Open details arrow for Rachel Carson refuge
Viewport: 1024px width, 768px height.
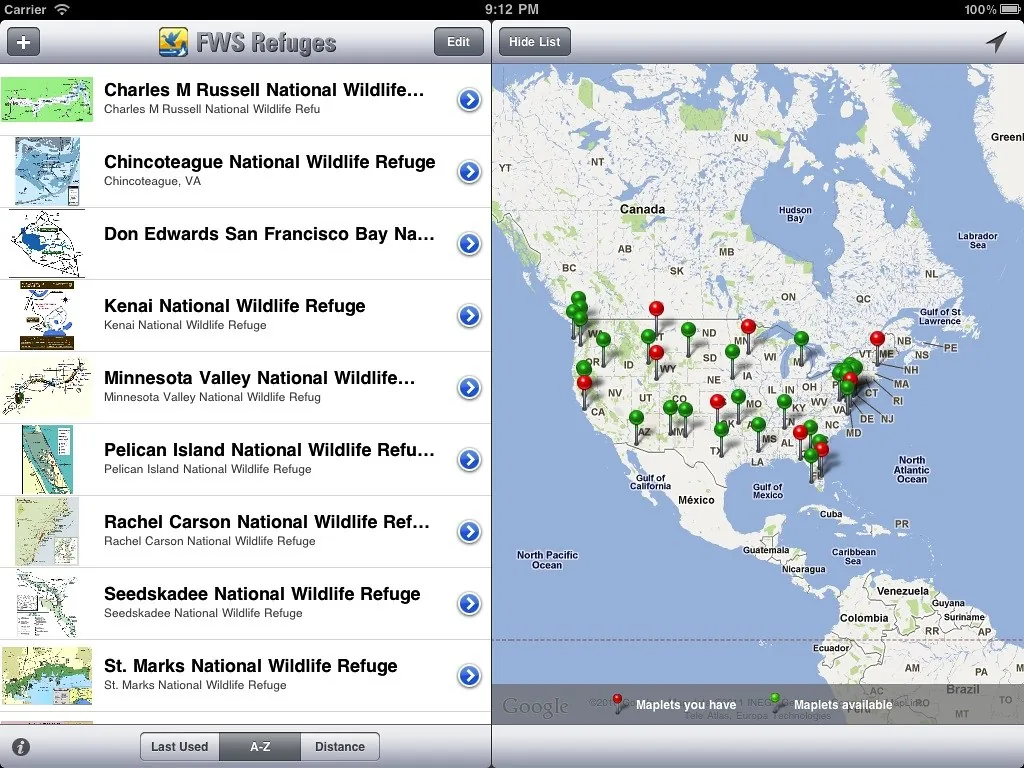[x=469, y=532]
